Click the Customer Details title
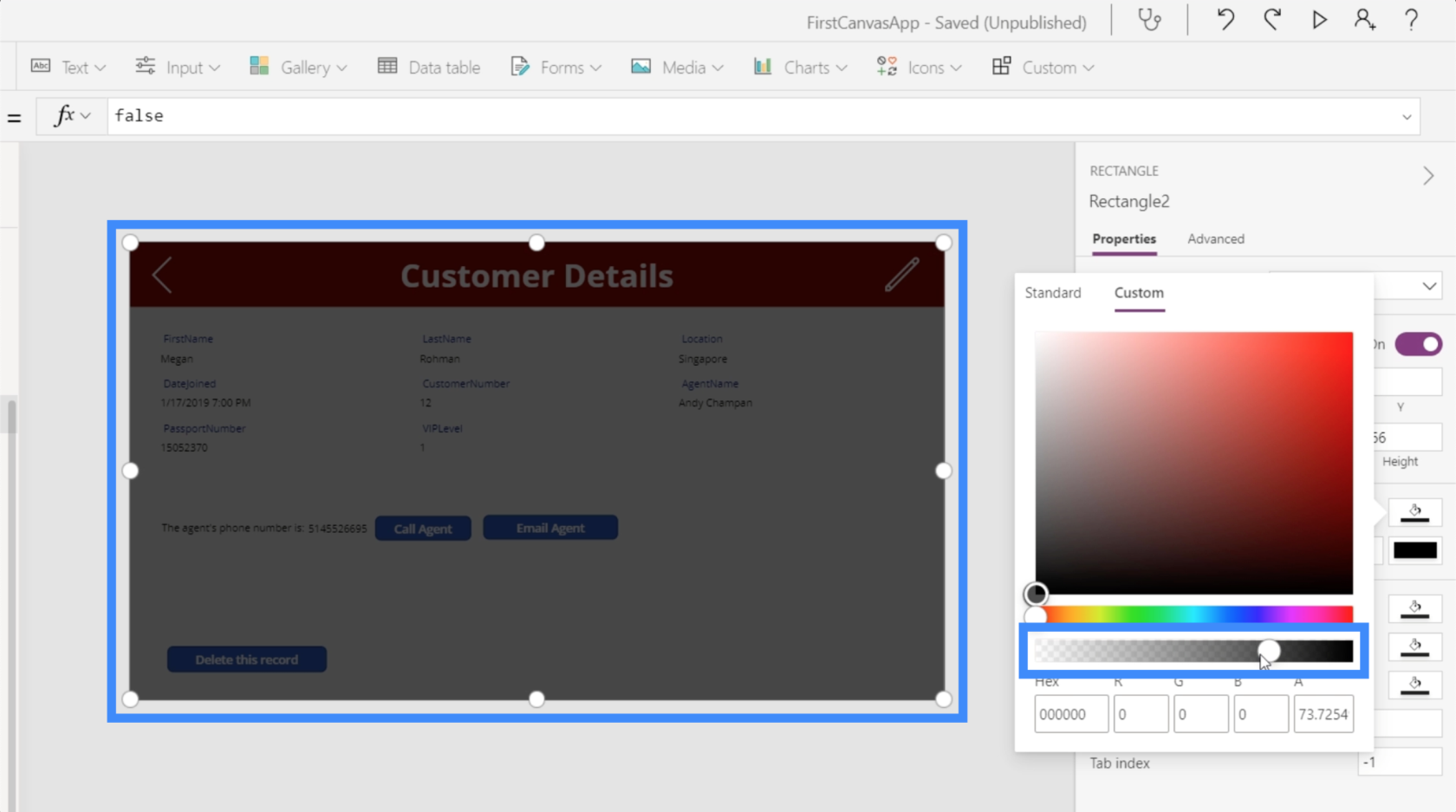 [x=536, y=276]
